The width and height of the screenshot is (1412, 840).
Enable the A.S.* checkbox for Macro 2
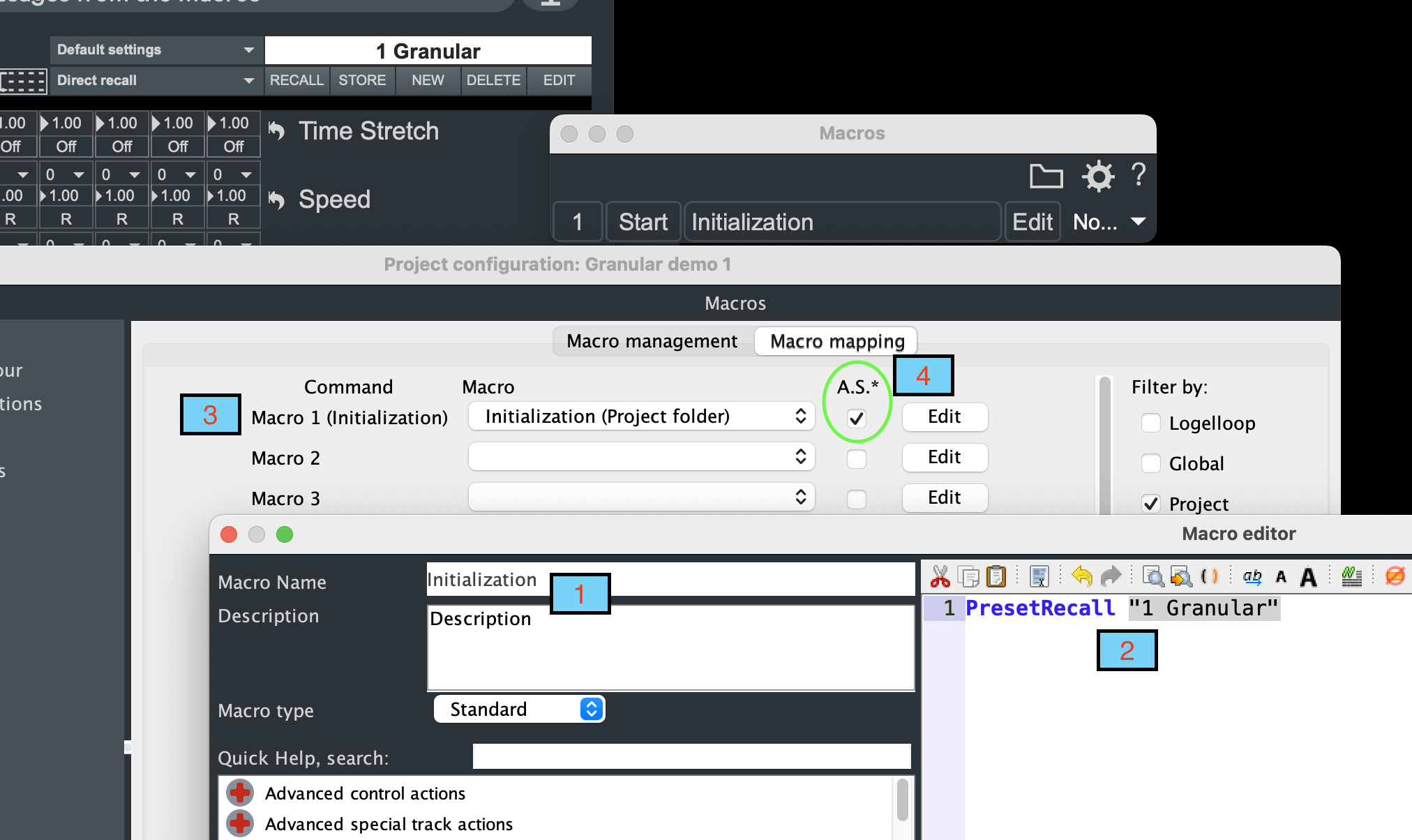coord(856,457)
